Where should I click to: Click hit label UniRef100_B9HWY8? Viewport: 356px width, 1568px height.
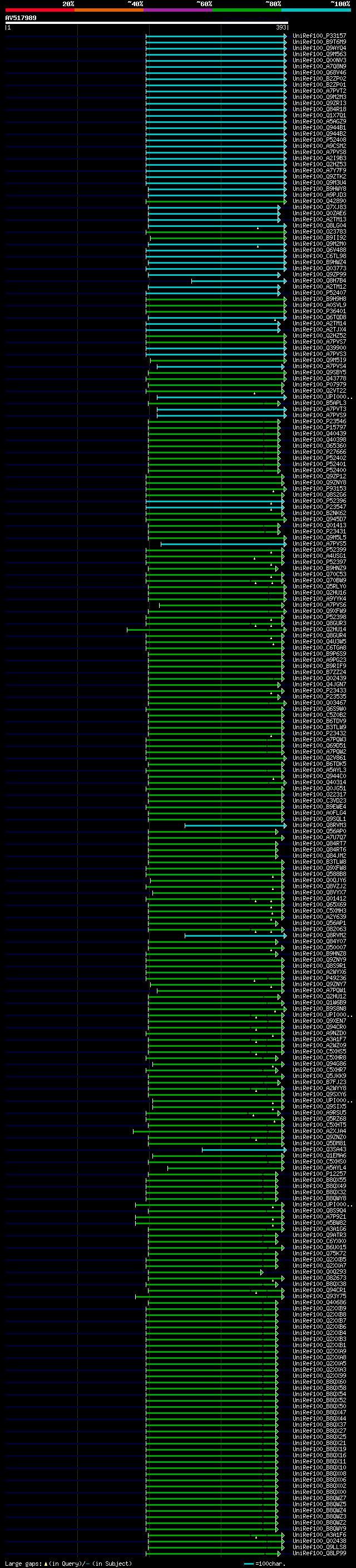click(x=319, y=189)
